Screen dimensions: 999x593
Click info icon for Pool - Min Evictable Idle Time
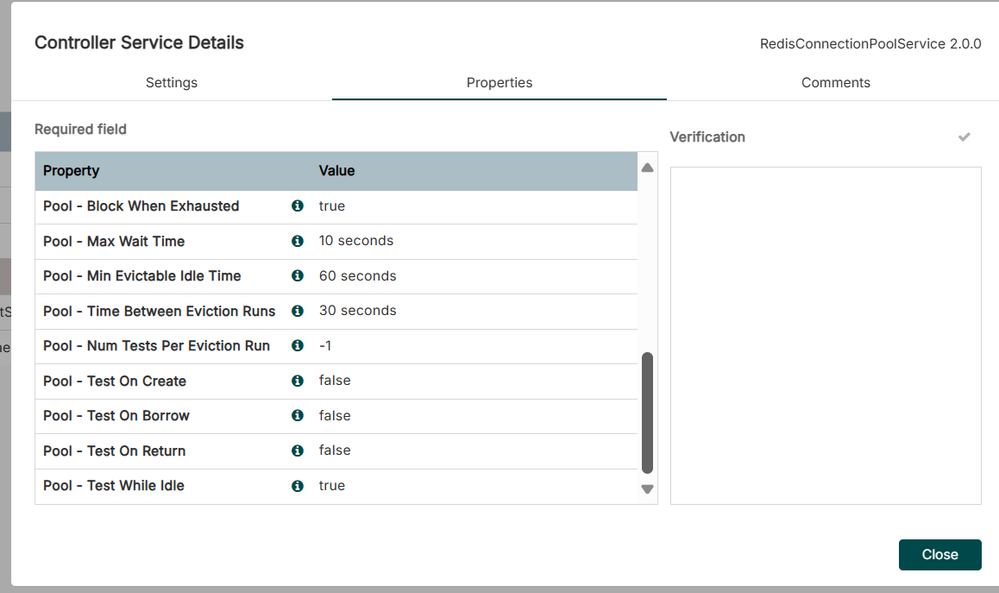297,276
